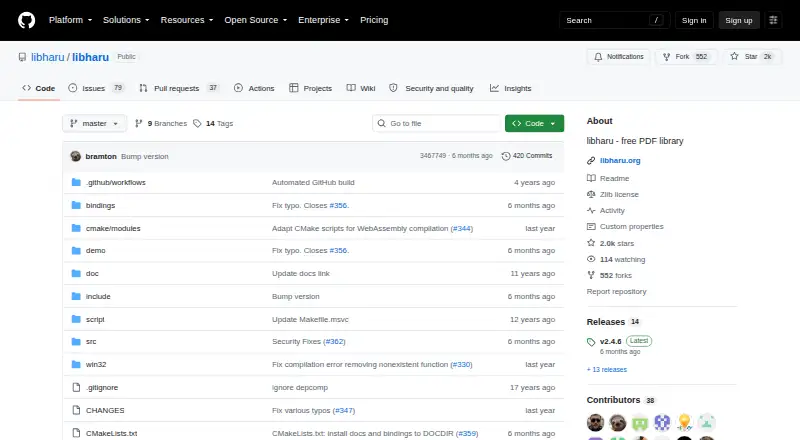Viewport: 800px width, 440px height.
Task: View the 9 Branches link
Action: [161, 124]
